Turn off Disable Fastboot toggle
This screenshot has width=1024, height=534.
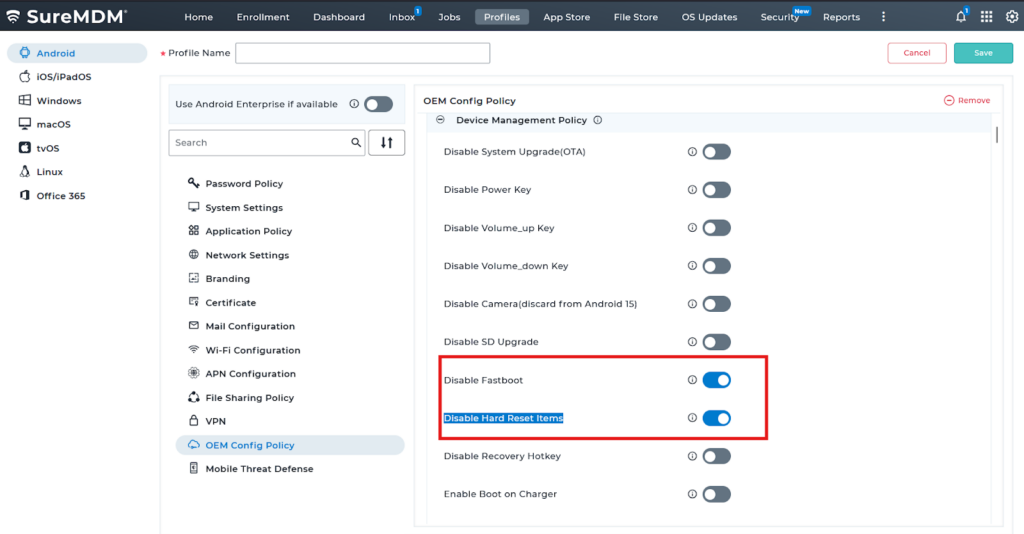point(716,380)
